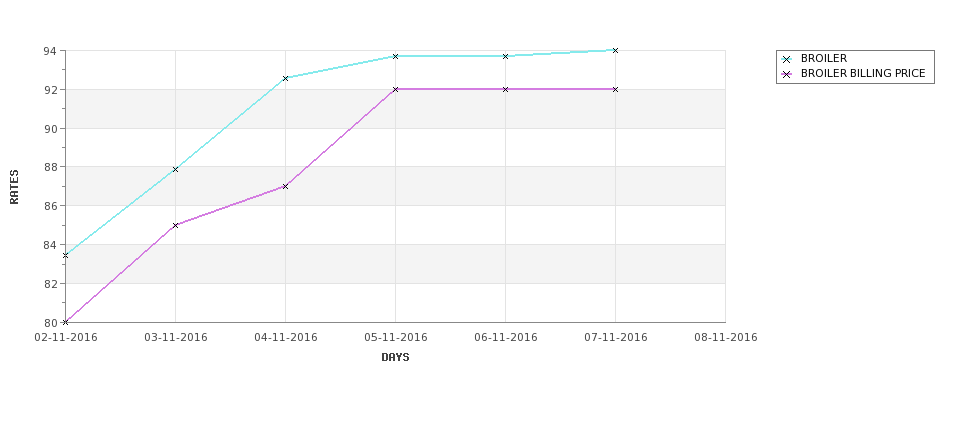Select BROILER data point on 03-11-2016
The height and width of the screenshot is (429, 975).
[x=175, y=169]
